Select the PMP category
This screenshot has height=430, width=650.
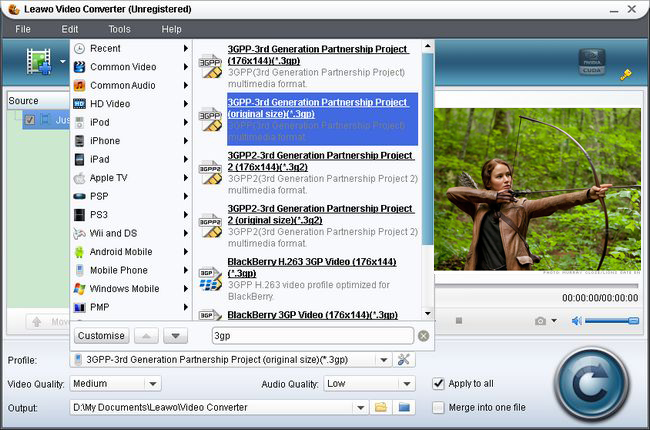(131, 307)
